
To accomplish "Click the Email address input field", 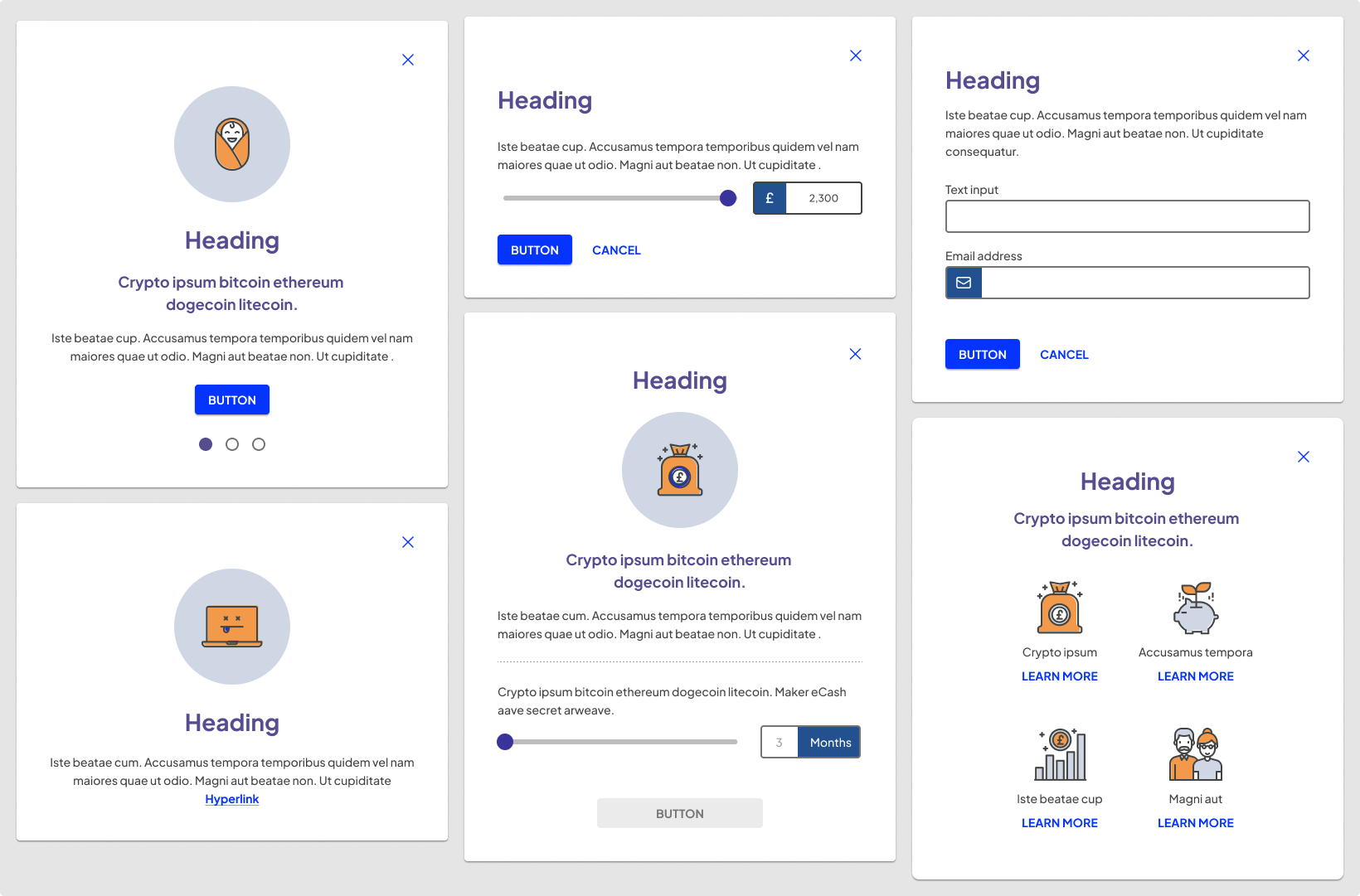I will (1145, 283).
